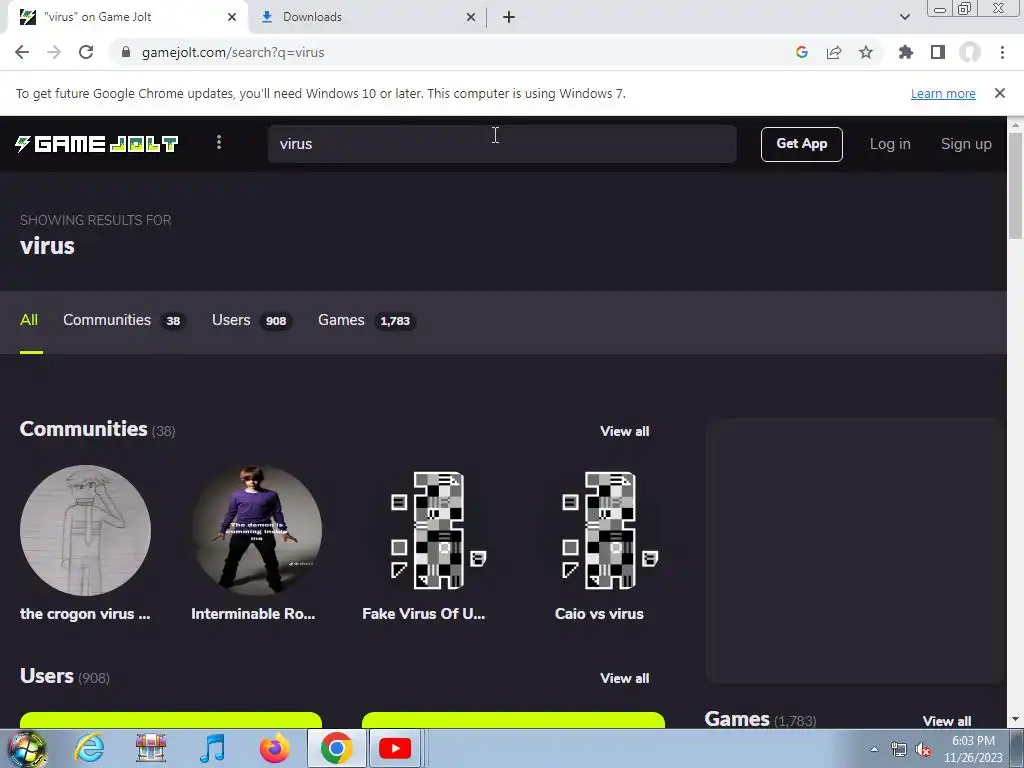View all Users results
The width and height of the screenshot is (1024, 768).
(x=624, y=678)
